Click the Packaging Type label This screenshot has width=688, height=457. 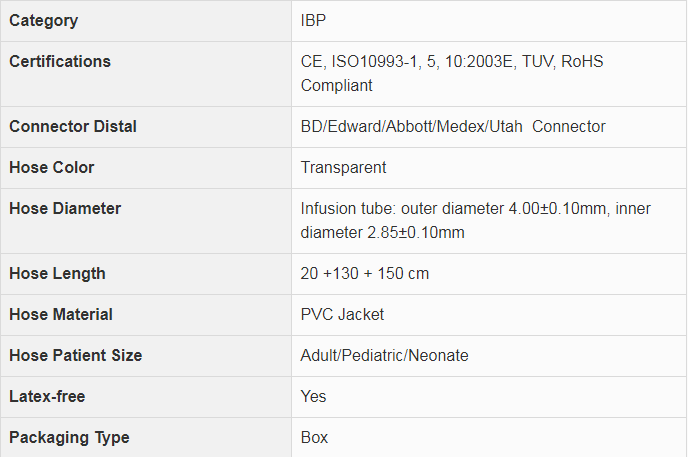tap(69, 437)
